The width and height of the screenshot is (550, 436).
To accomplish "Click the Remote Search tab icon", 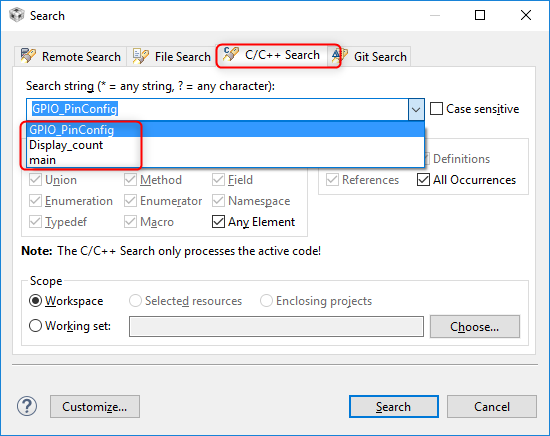I will click(28, 55).
